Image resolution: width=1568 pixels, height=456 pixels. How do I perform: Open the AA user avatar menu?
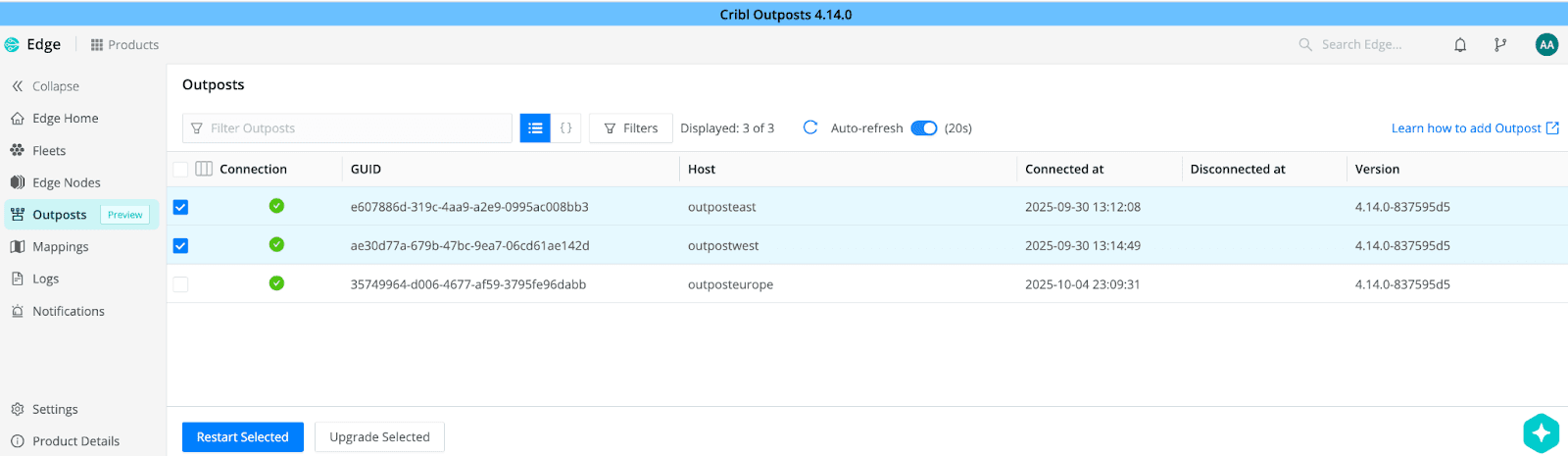1546,45
